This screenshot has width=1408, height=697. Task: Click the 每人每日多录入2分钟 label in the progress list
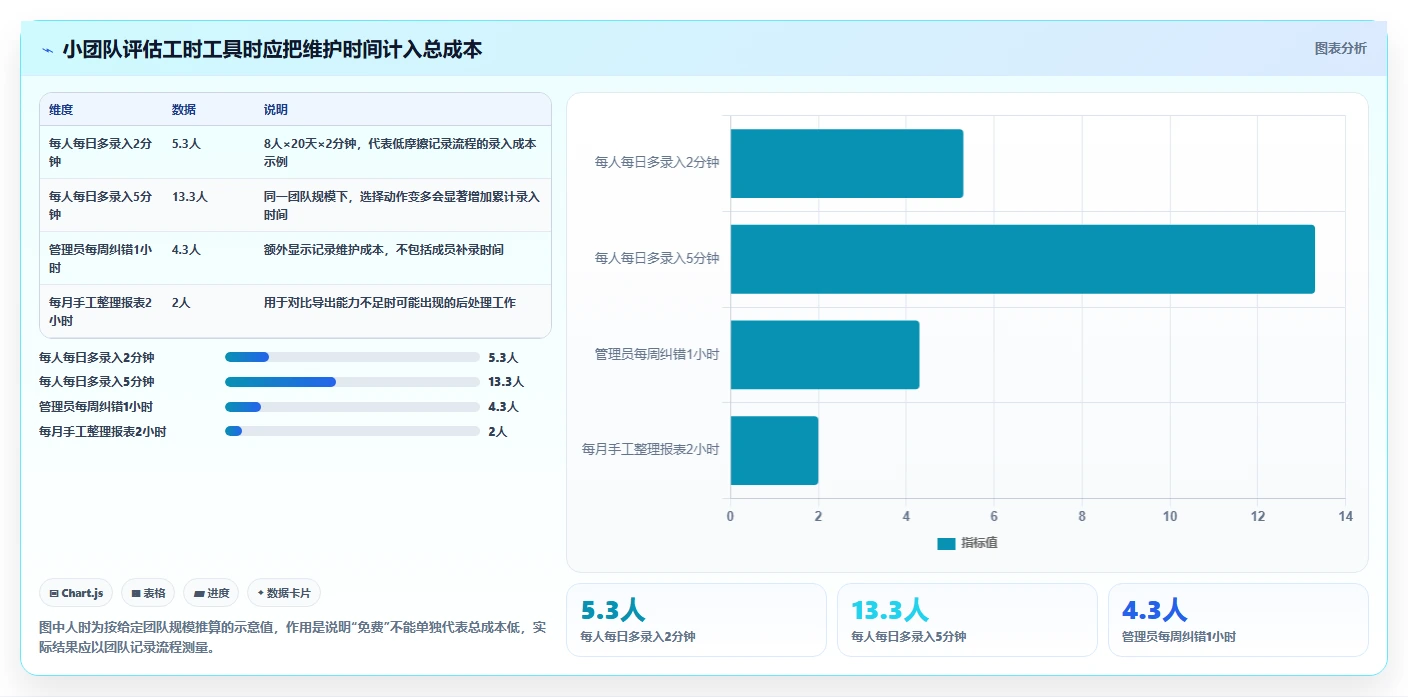pos(96,357)
